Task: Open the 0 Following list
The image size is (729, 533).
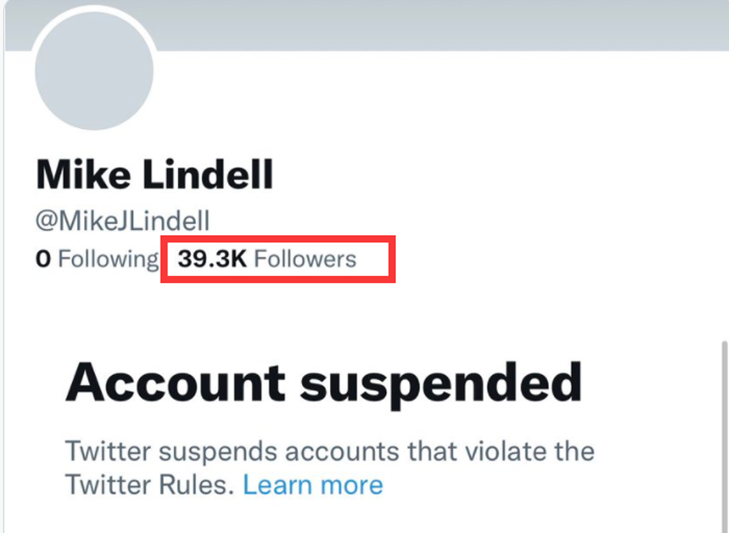Action: click(x=96, y=260)
